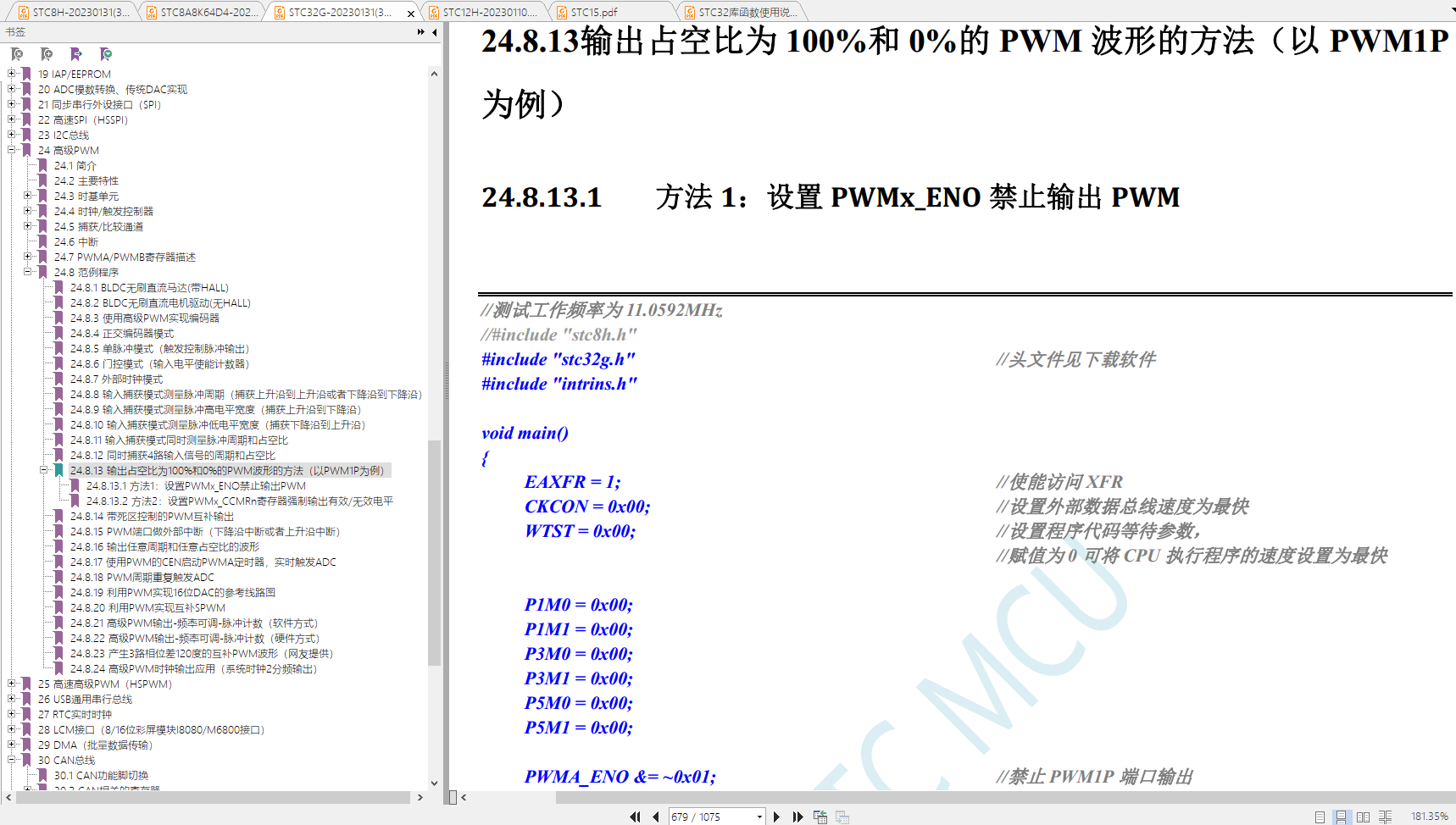Screen dimensions: 1456x825
Task: Switch to the STC12H-20230110 tab
Action: pos(483,12)
